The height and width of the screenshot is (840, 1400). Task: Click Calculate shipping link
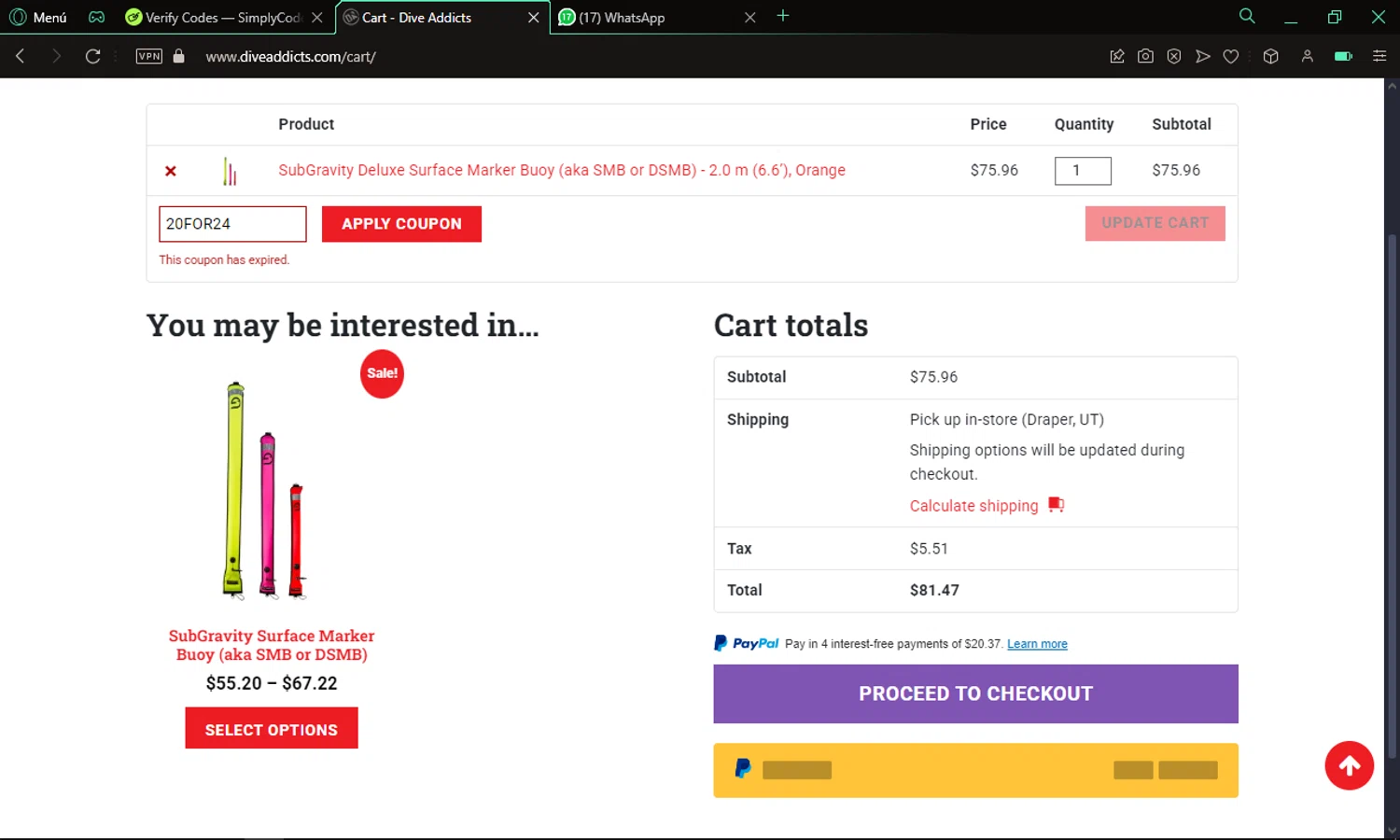973,506
